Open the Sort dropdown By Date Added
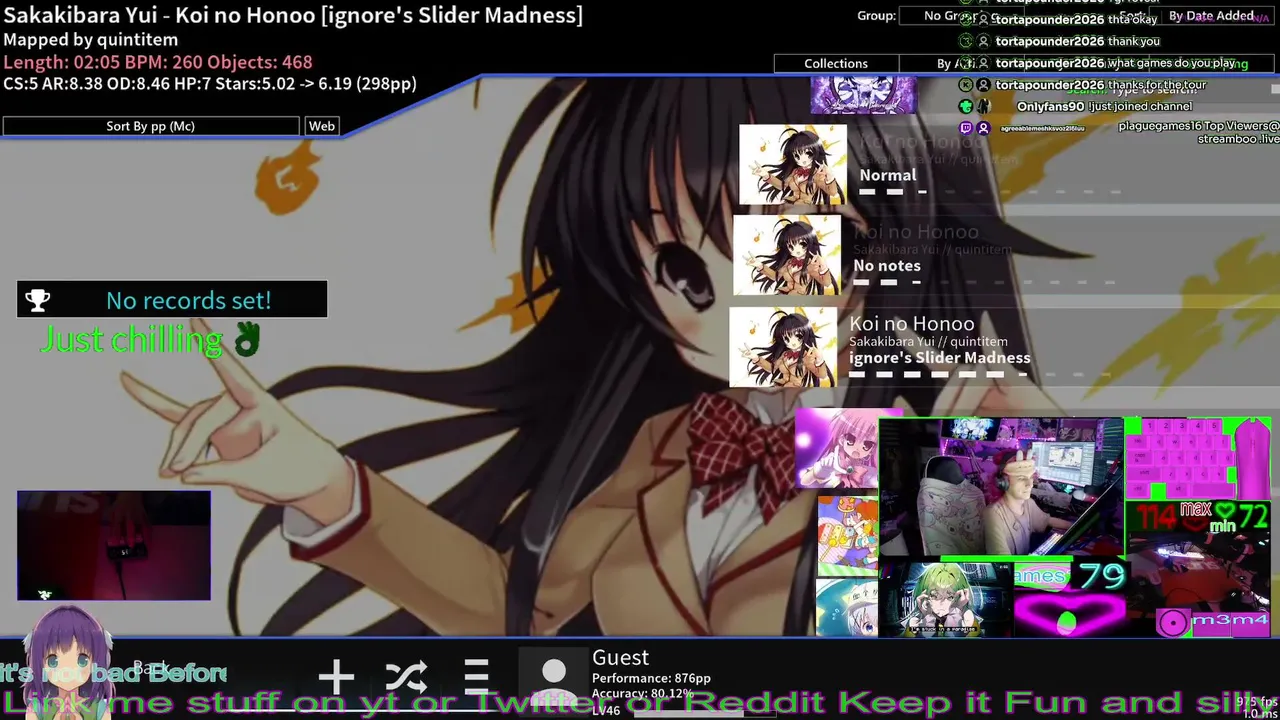 (x=1211, y=16)
